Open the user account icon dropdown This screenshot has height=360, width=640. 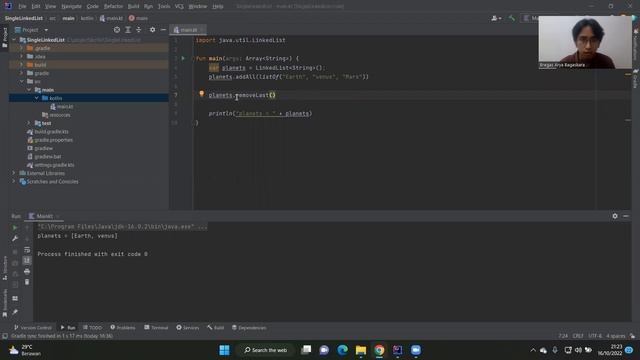(x=496, y=18)
